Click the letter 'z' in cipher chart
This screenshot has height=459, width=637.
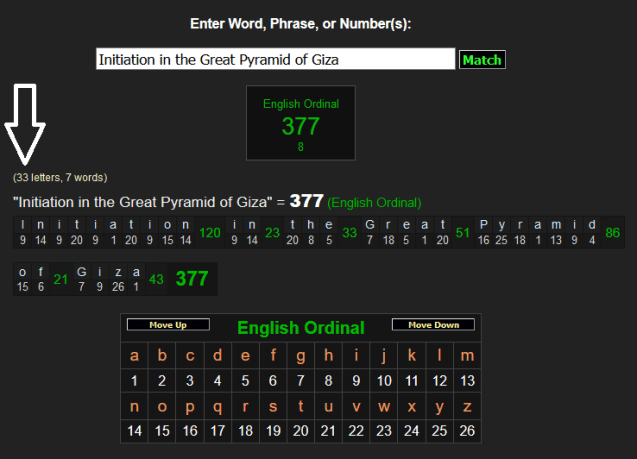(x=466, y=406)
